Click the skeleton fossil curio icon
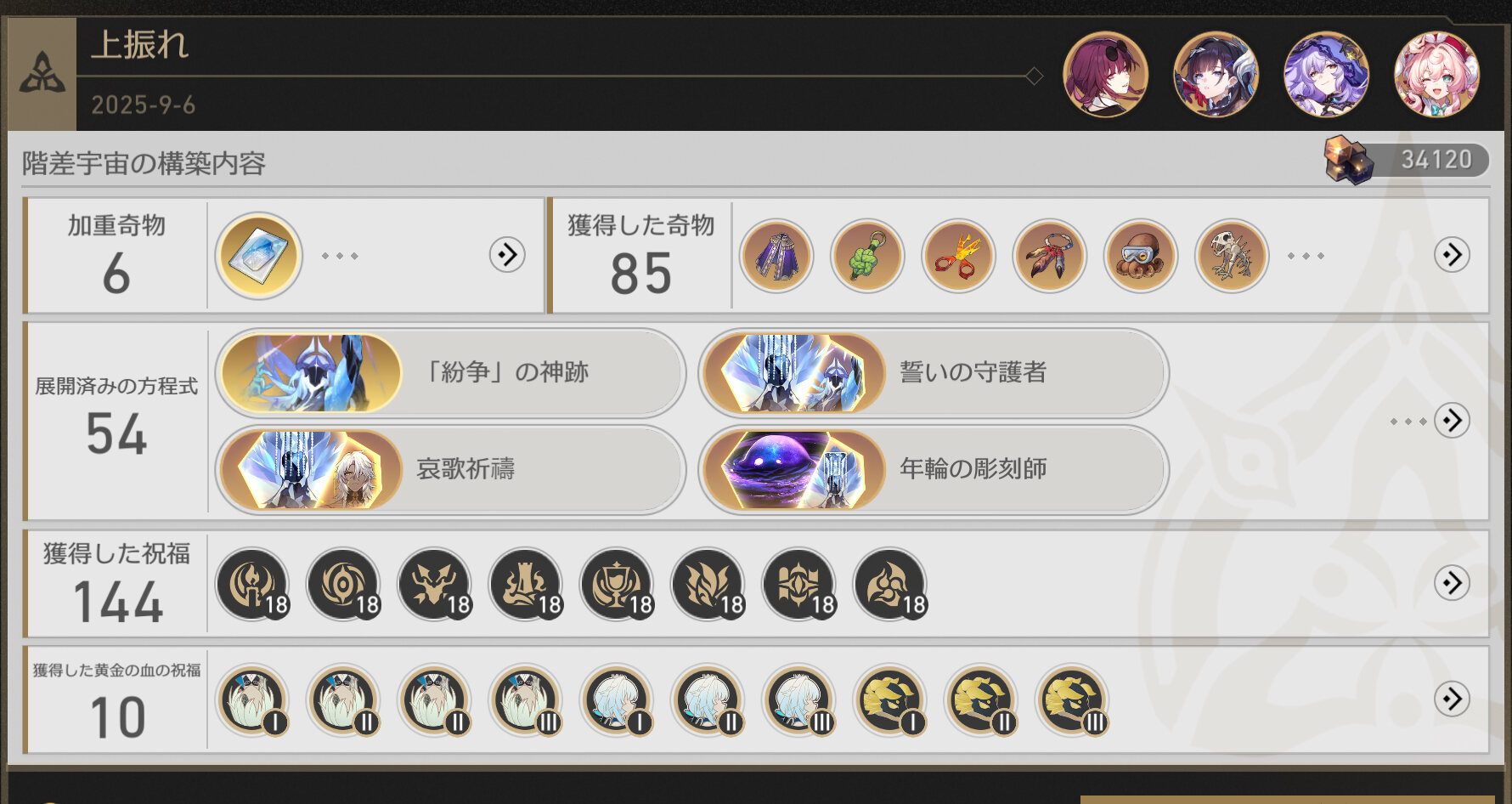Screen dimensions: 1512x804 click(1232, 255)
